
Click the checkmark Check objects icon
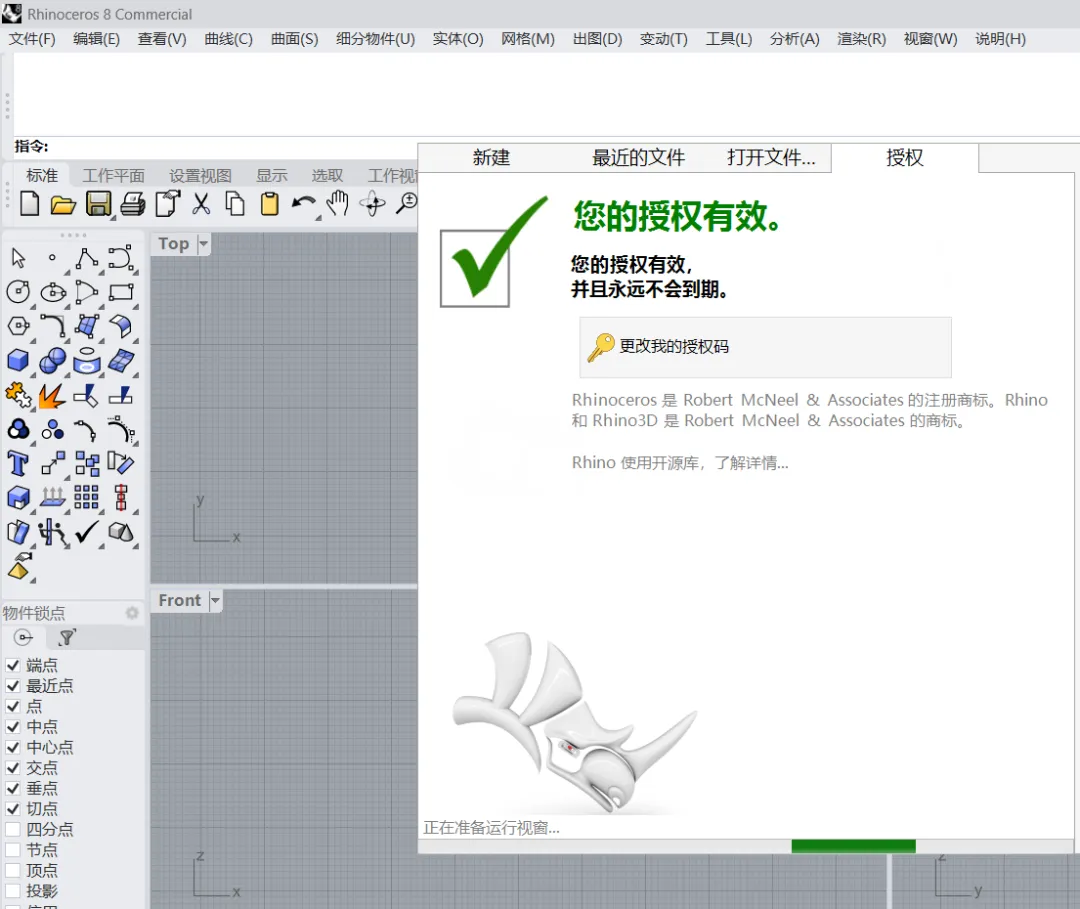(87, 532)
